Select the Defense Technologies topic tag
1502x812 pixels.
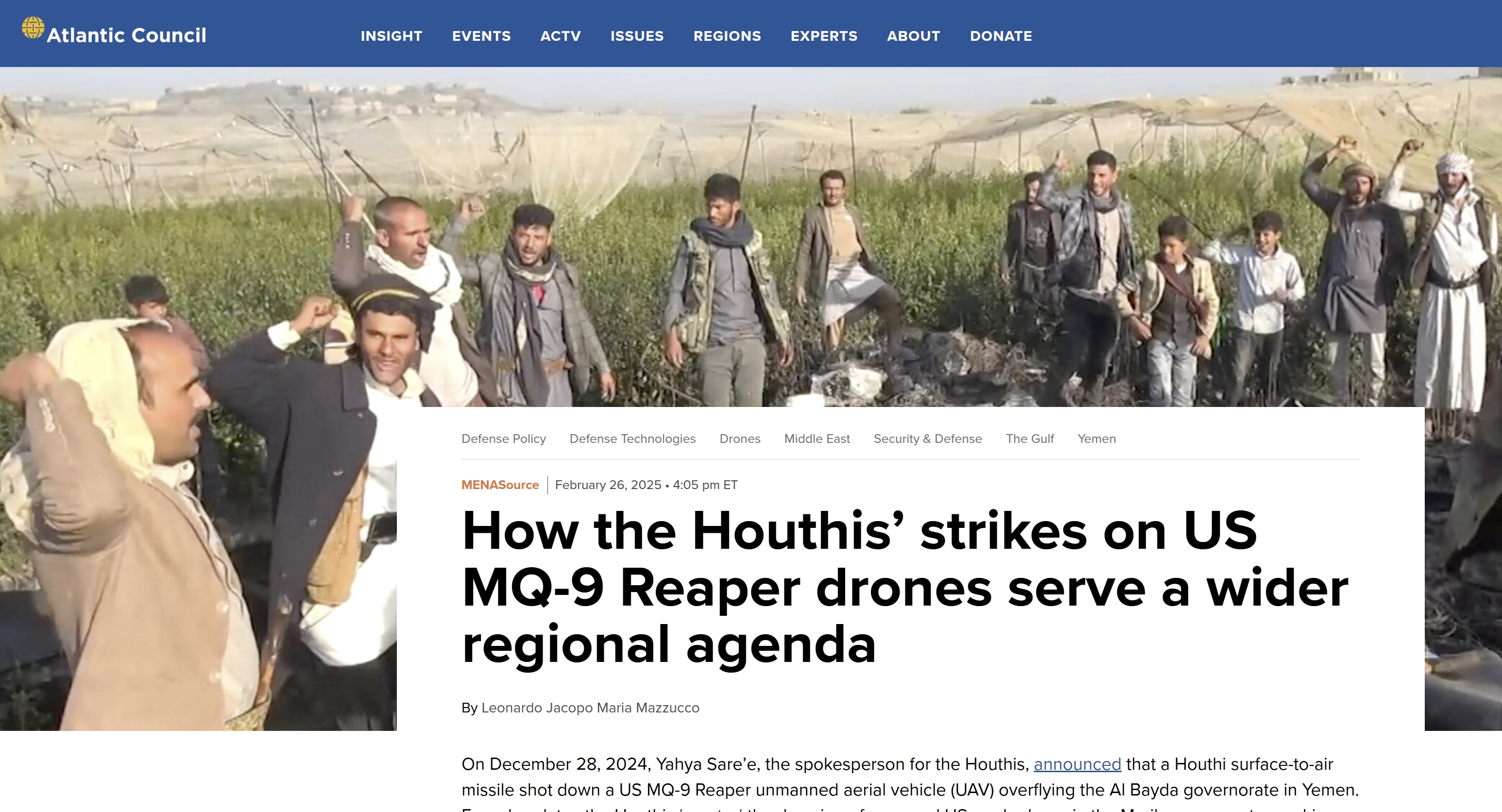[x=632, y=439]
